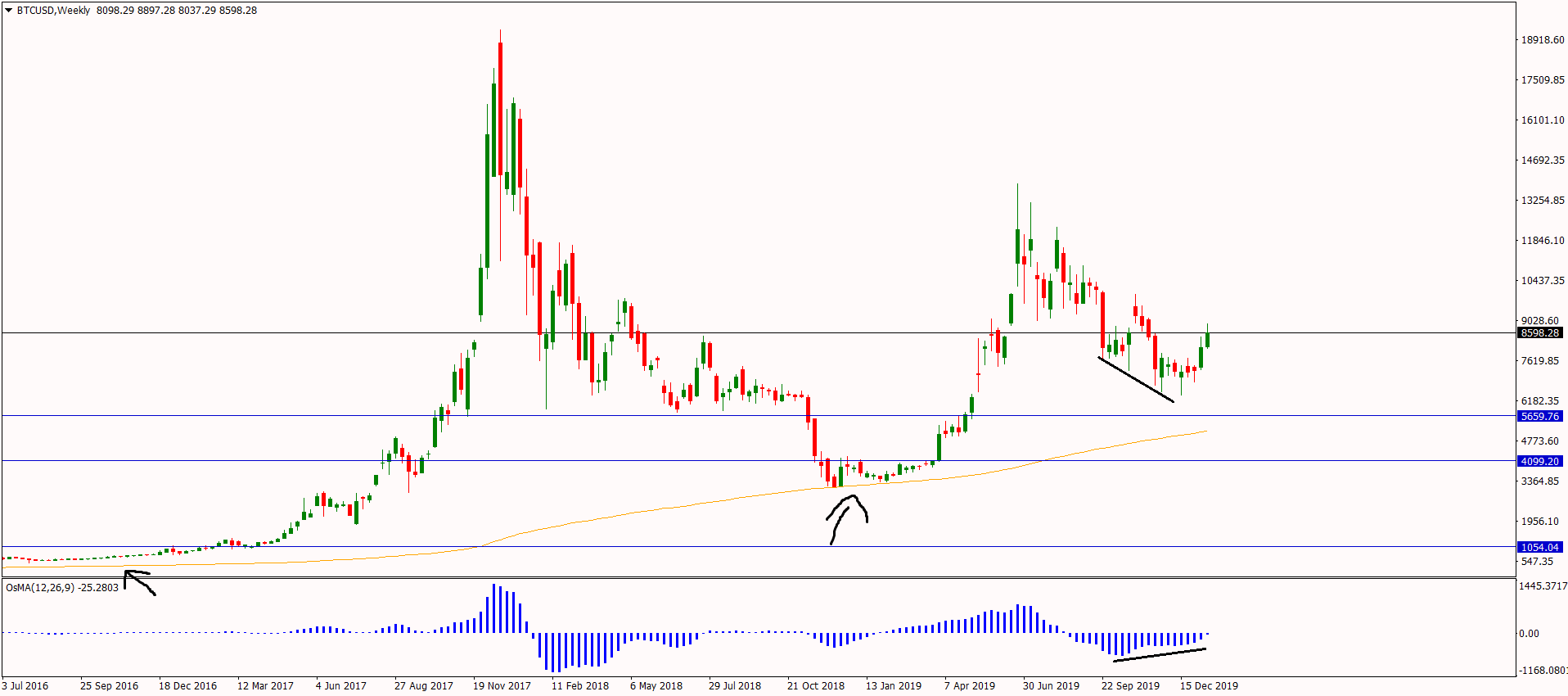Click the 10437.35 price axis label
This screenshot has width=1568, height=696.
click(x=1543, y=280)
